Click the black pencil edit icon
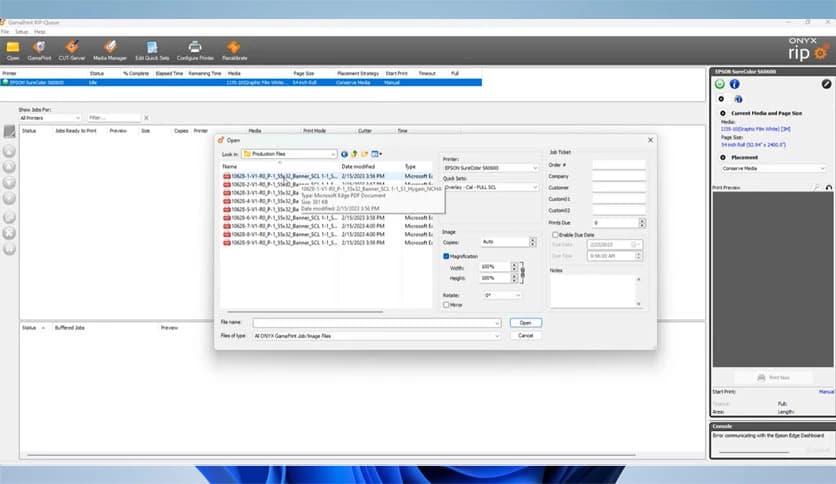The height and width of the screenshot is (484, 836). [x=826, y=84]
